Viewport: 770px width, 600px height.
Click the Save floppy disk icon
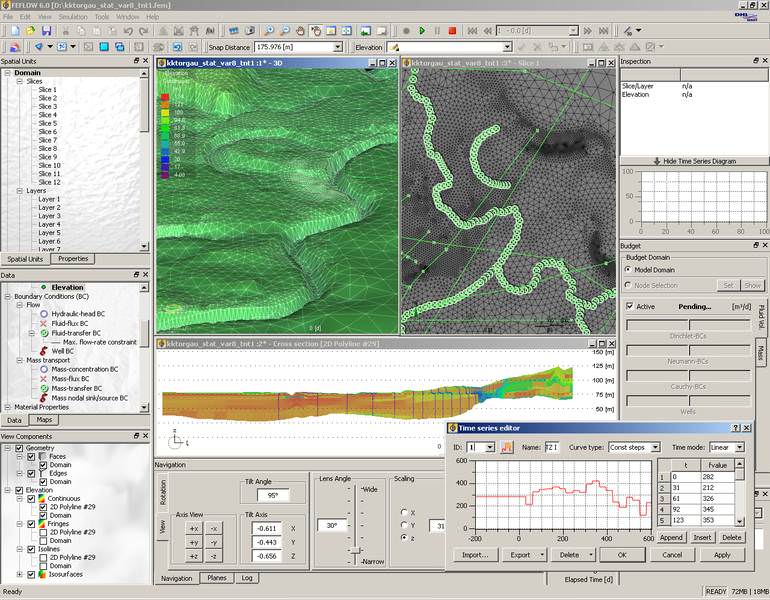tap(47, 31)
